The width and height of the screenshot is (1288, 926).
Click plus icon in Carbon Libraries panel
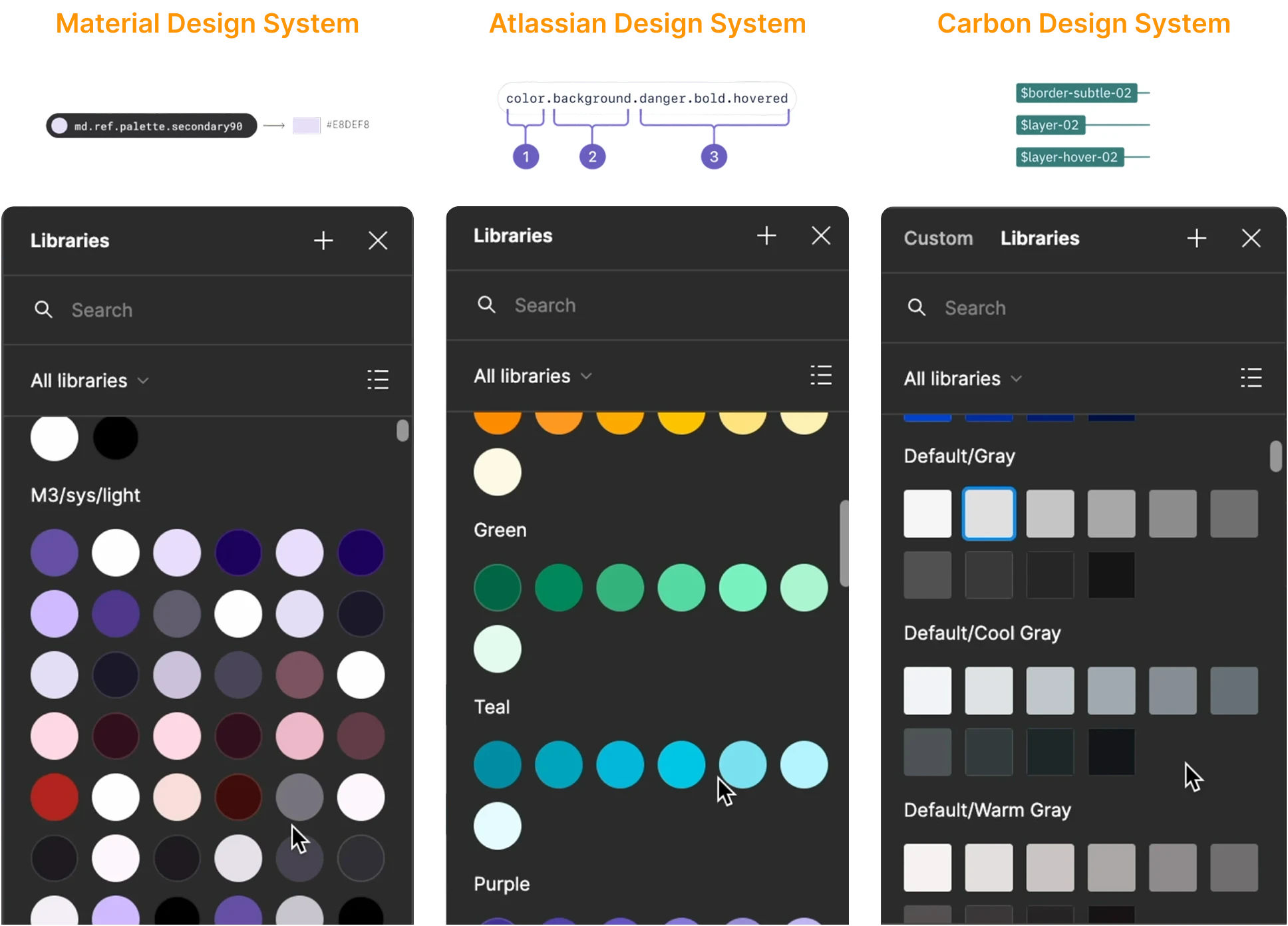tap(1196, 238)
